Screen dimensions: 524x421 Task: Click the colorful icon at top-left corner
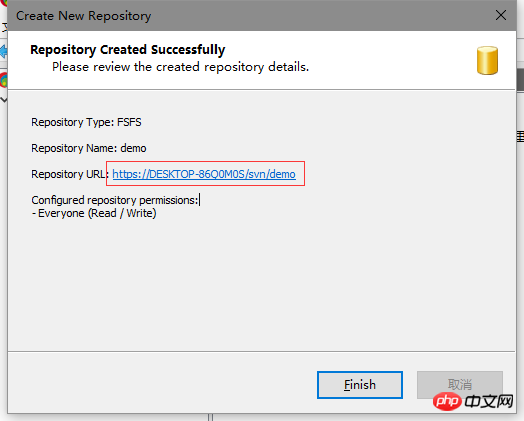point(4,3)
